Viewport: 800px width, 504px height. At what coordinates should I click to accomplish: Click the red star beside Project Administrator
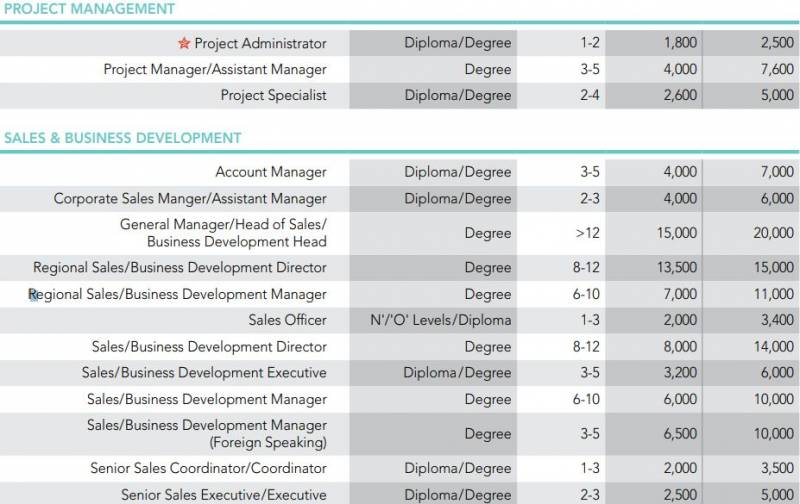coord(183,43)
